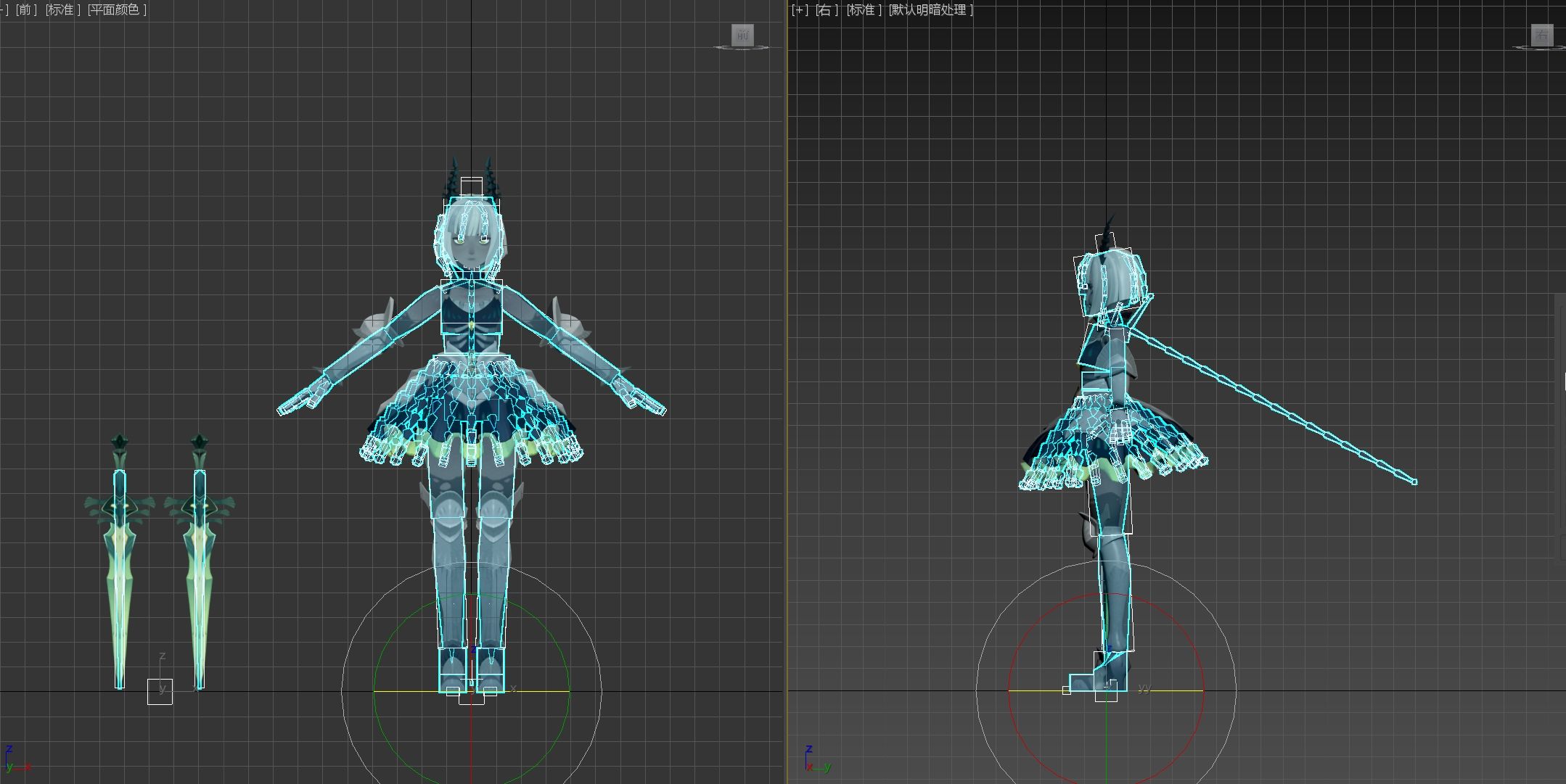The height and width of the screenshot is (784, 1566).
Task: Select the square helper box between the swords
Action: pyautogui.click(x=160, y=692)
